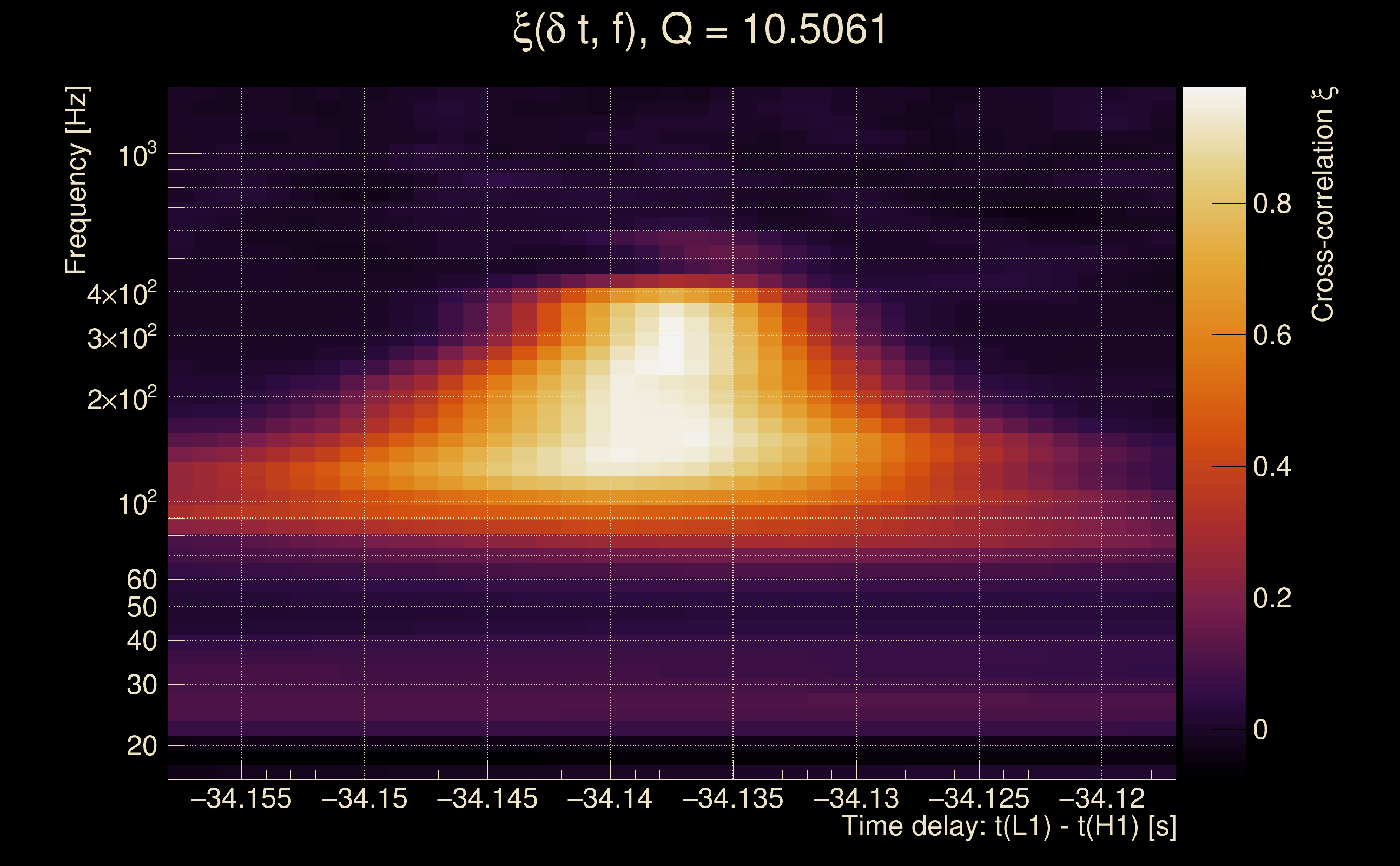Click the 10³ frequency tick label
This screenshot has width=1400, height=866.
[136, 155]
